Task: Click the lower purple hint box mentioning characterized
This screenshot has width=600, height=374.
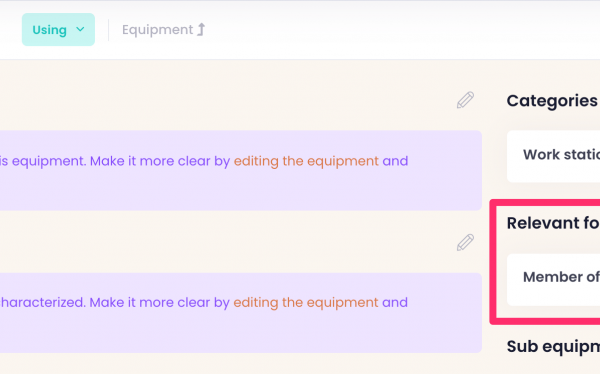Action: pyautogui.click(x=241, y=313)
